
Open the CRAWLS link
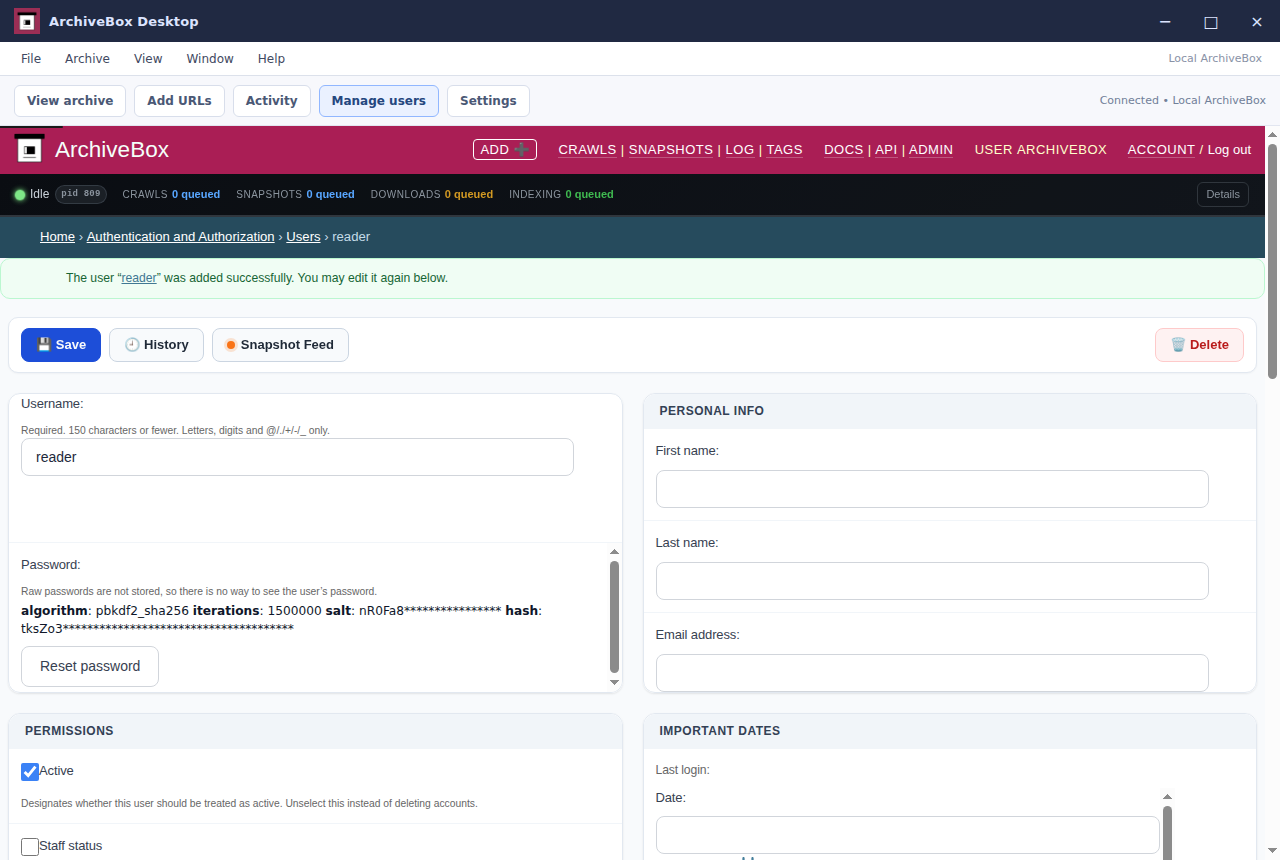[x=587, y=150]
